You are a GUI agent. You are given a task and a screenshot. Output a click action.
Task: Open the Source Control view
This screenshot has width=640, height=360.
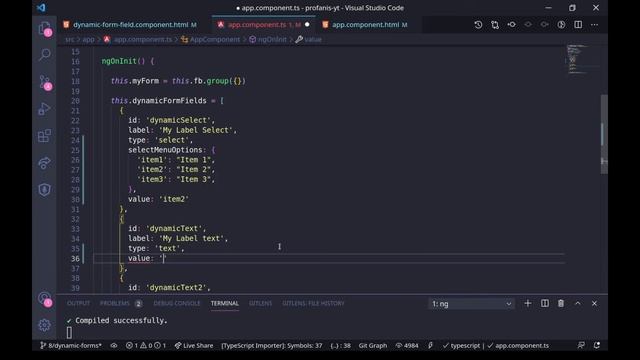tap(44, 82)
